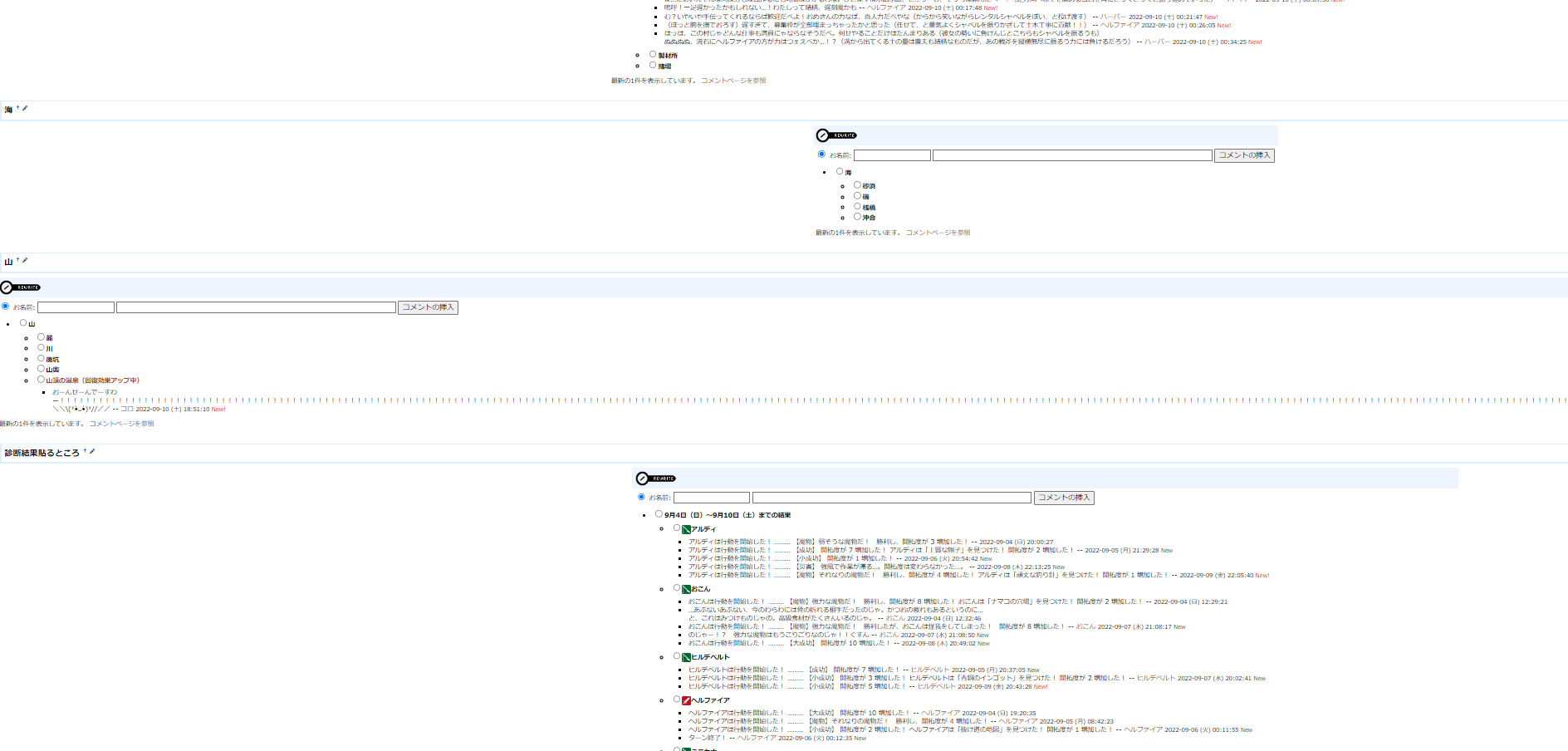Choose the 川 radio option

(41, 348)
